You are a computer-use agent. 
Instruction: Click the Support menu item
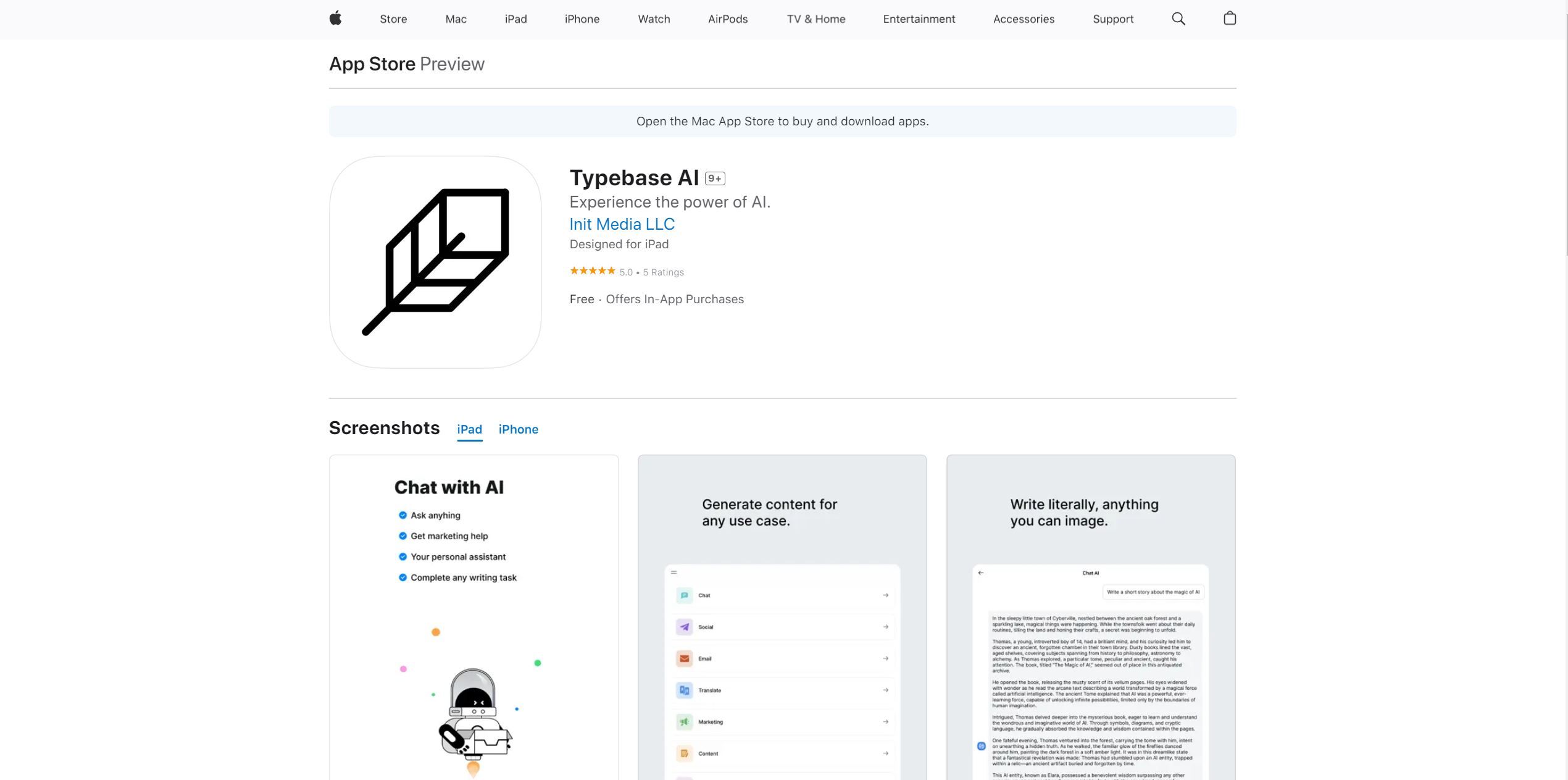click(1113, 19)
